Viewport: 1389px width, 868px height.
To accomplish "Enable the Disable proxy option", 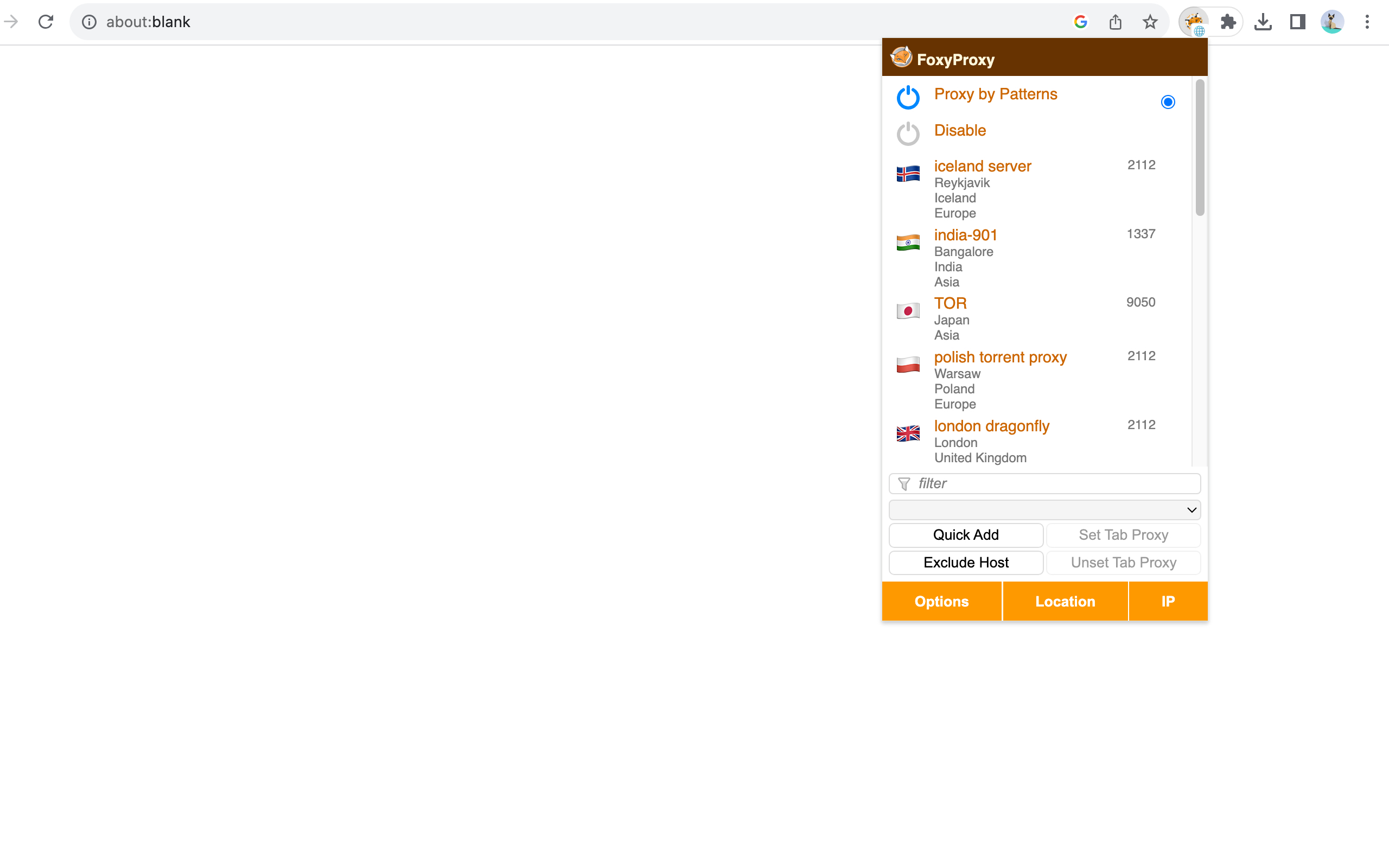I will (x=960, y=131).
